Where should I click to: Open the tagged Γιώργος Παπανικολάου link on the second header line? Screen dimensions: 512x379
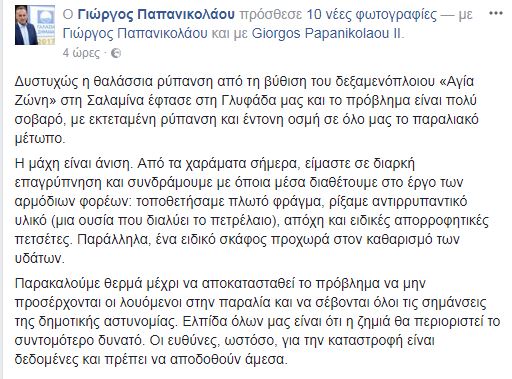pos(135,34)
